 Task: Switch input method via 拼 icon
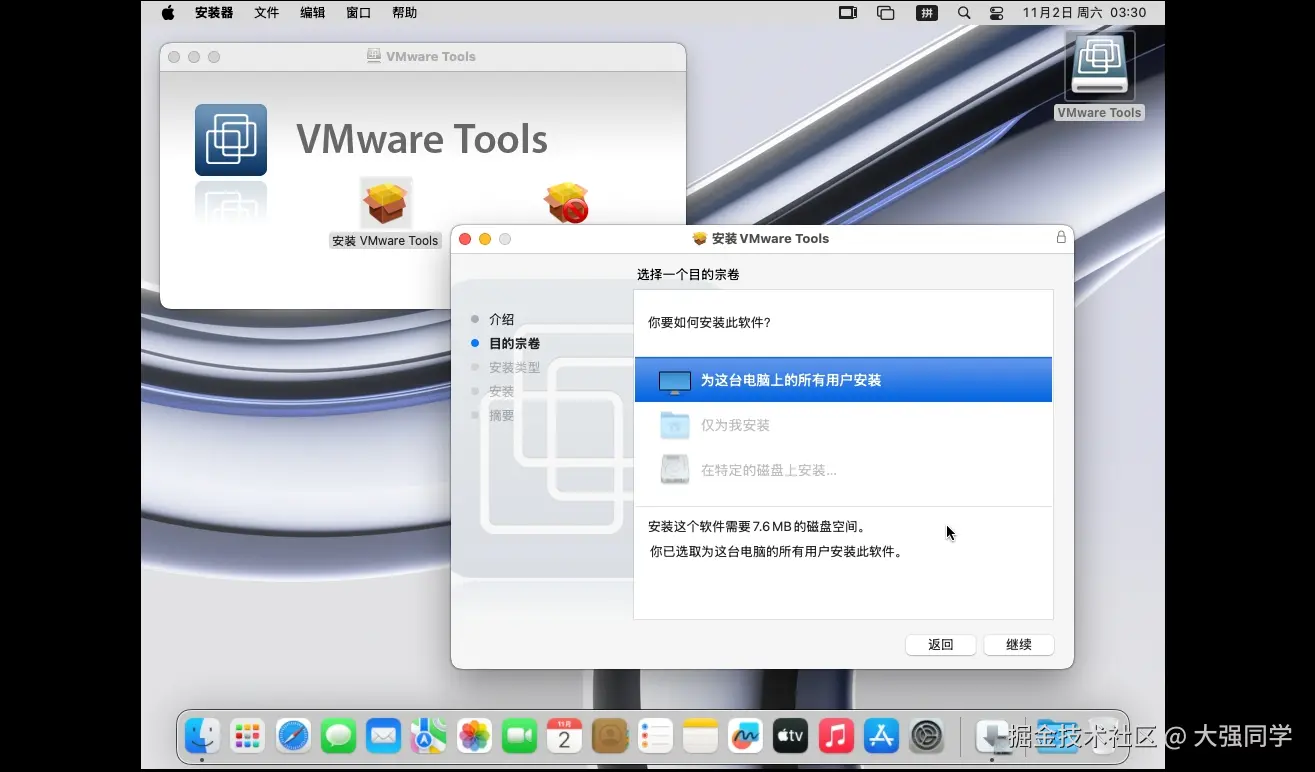click(x=926, y=13)
